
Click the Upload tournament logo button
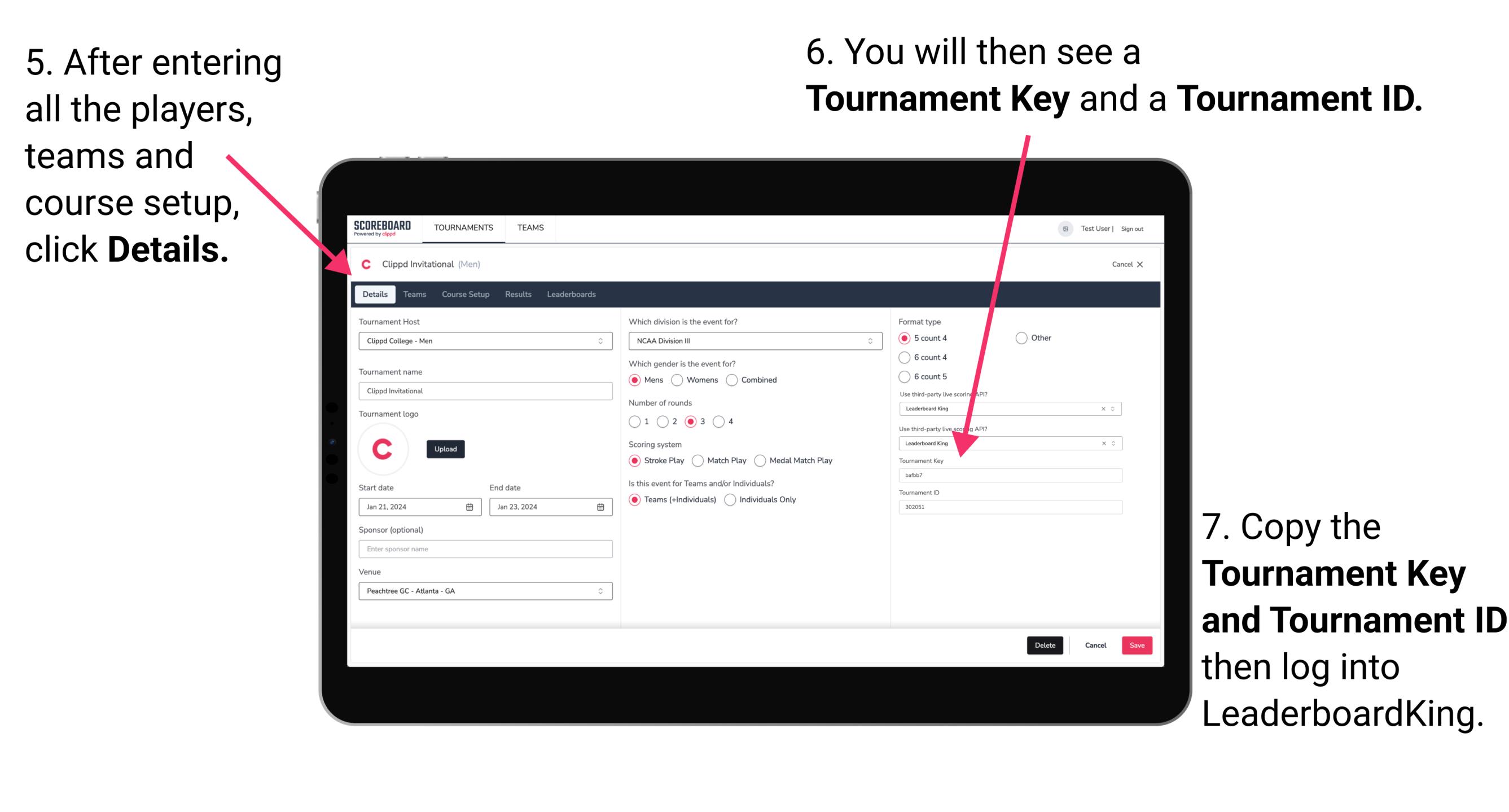447,449
